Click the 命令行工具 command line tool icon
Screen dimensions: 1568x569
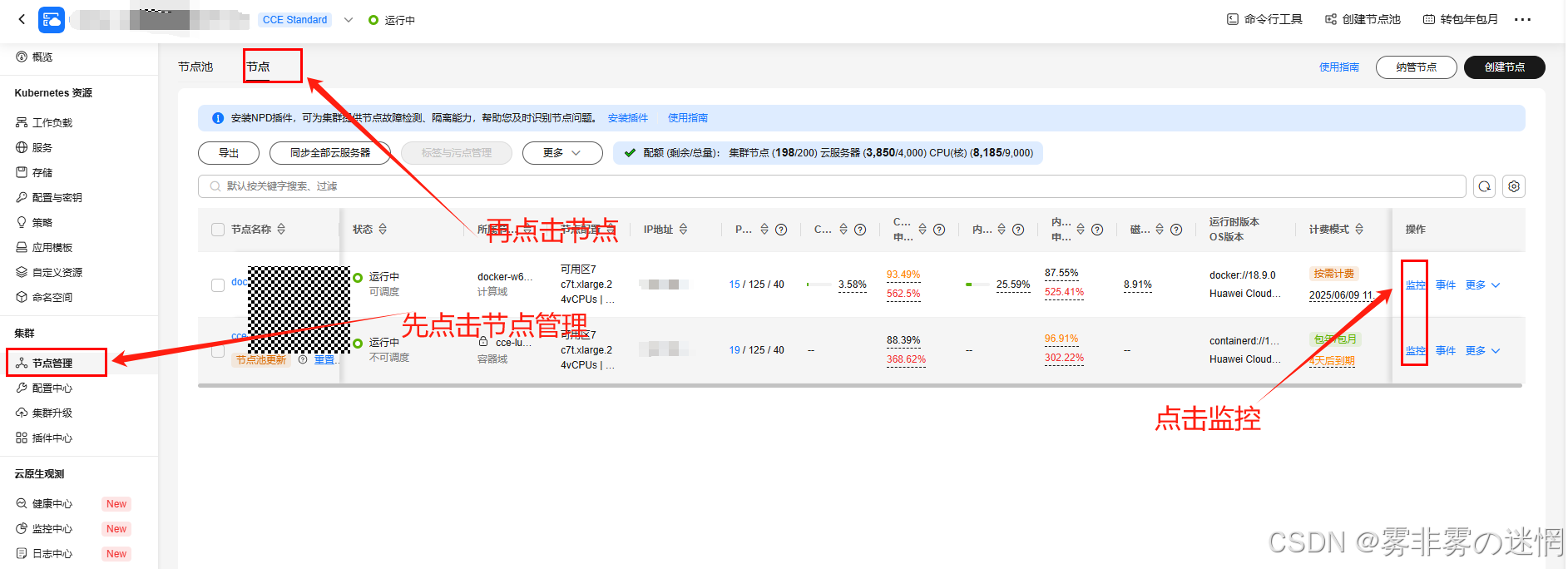coord(1233,19)
